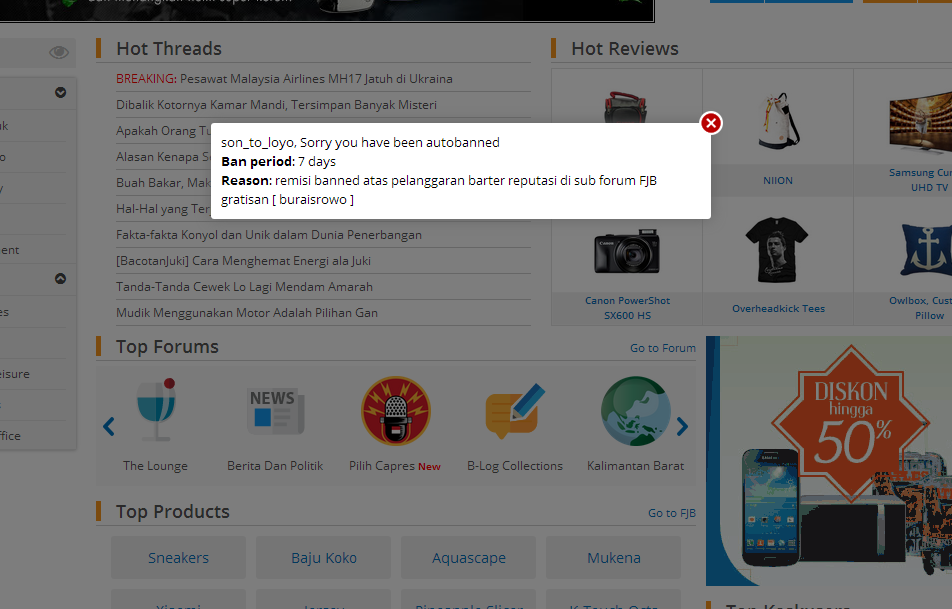Open thread 'Mudik Menggunakan Motor Adalah Pilihan Gan'
This screenshot has height=609, width=952.
pyautogui.click(x=246, y=313)
